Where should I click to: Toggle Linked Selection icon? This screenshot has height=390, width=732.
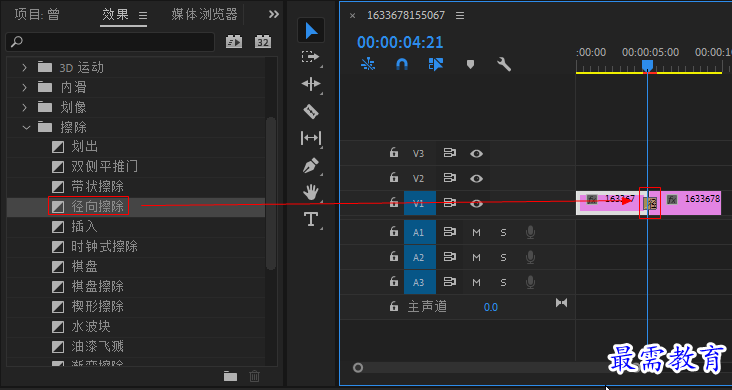coord(436,64)
